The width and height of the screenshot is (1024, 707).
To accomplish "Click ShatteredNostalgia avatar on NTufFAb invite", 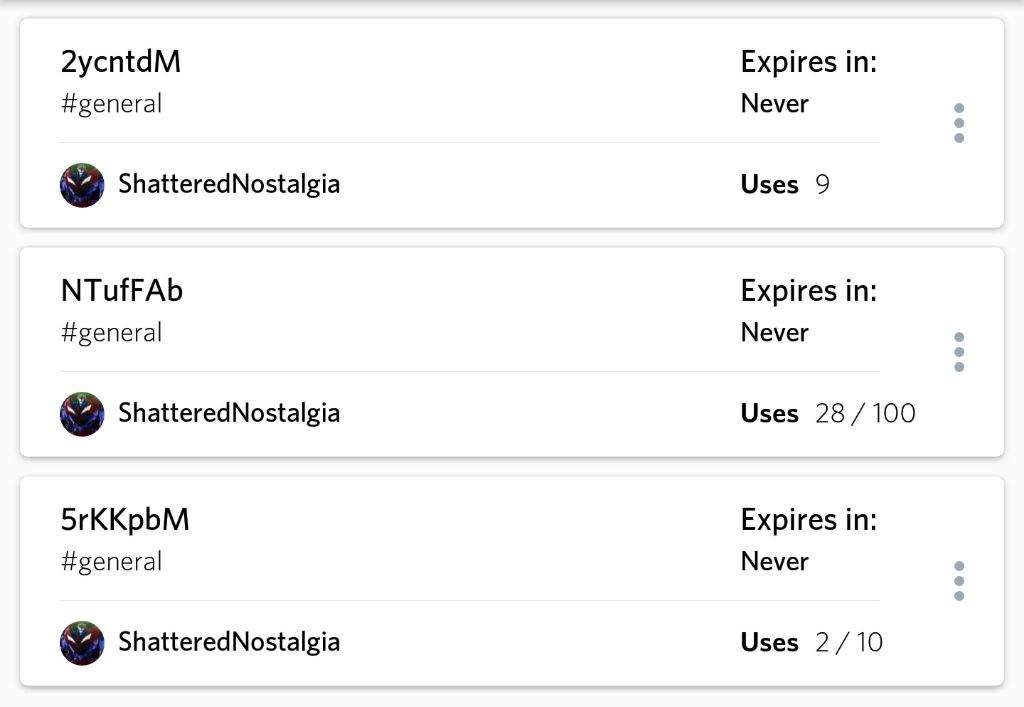I will tap(82, 414).
